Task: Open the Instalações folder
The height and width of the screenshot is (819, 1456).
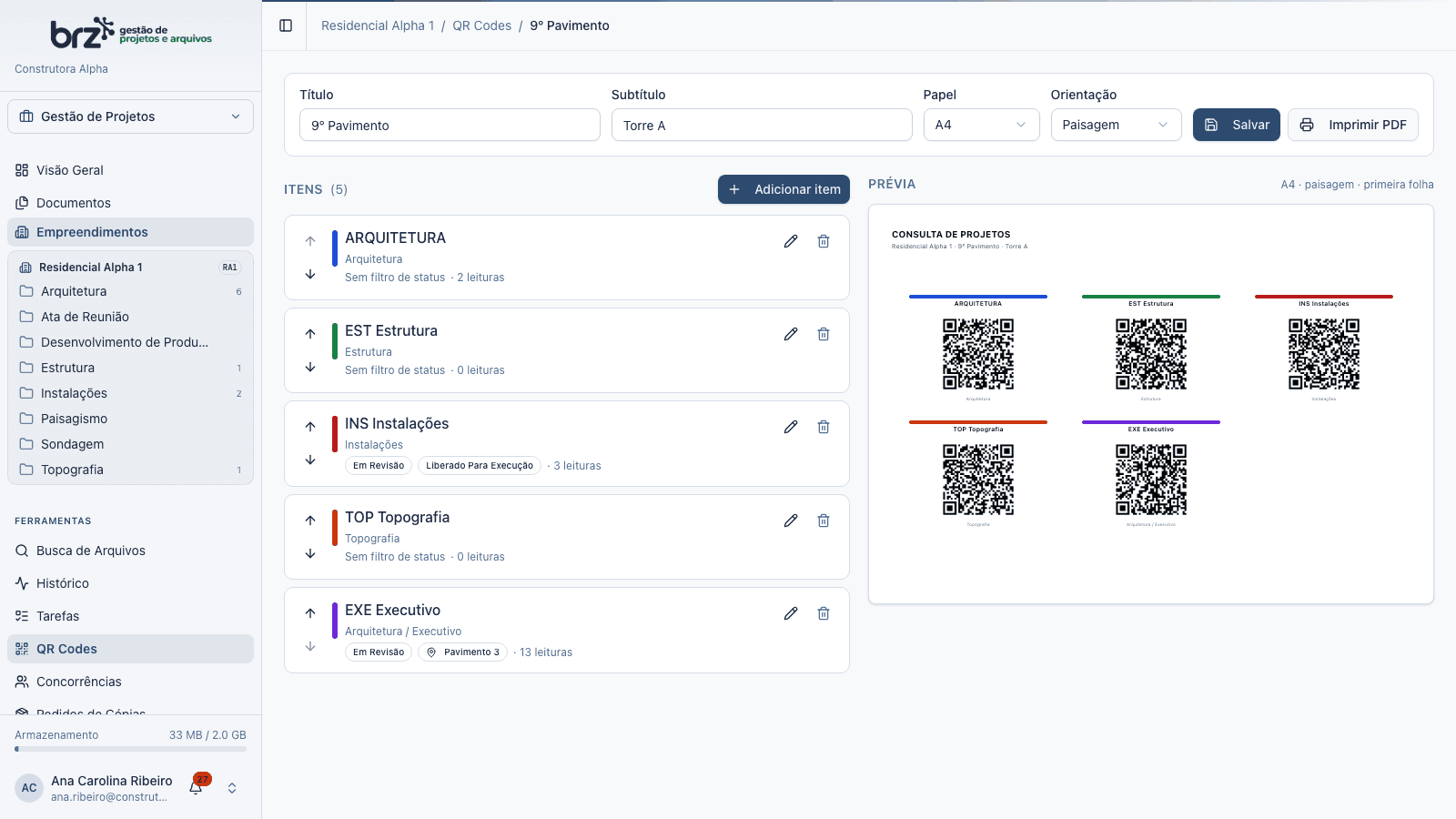Action: 130,393
